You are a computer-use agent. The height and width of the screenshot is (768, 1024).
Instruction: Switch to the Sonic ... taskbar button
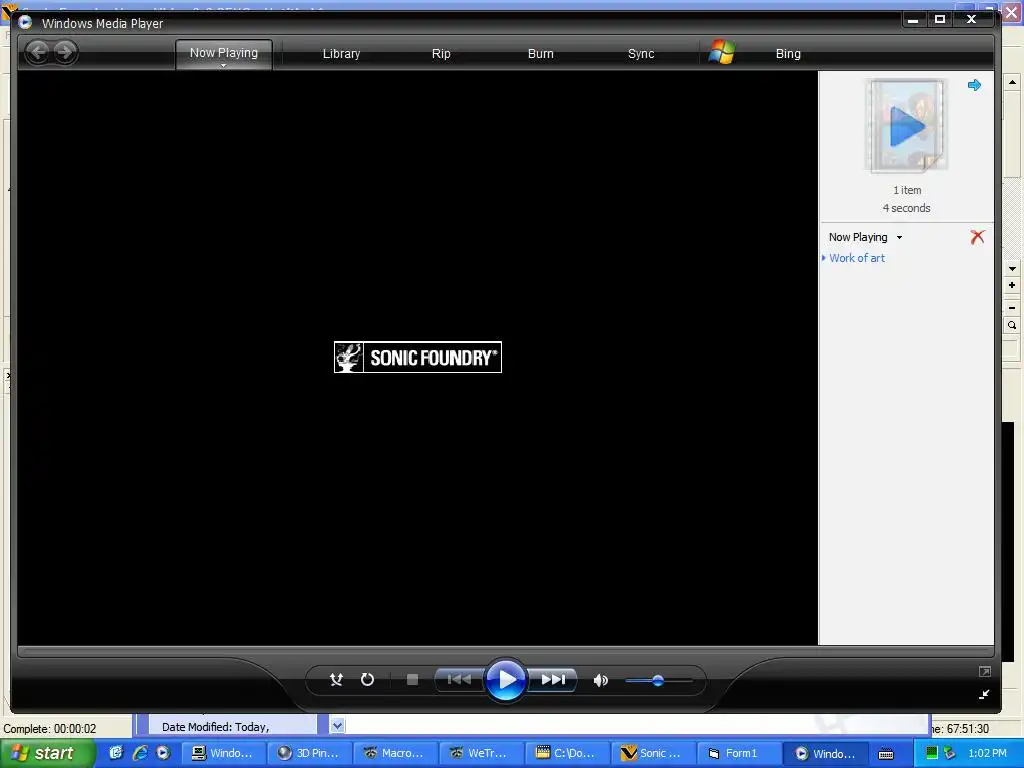tap(654, 754)
